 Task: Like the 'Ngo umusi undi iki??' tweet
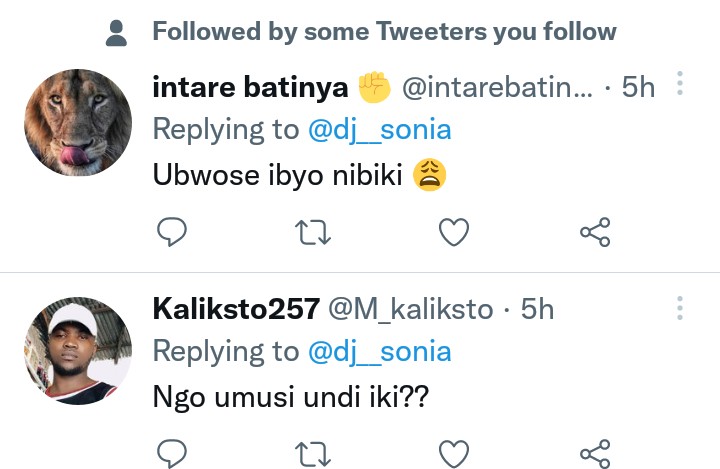coord(455,453)
